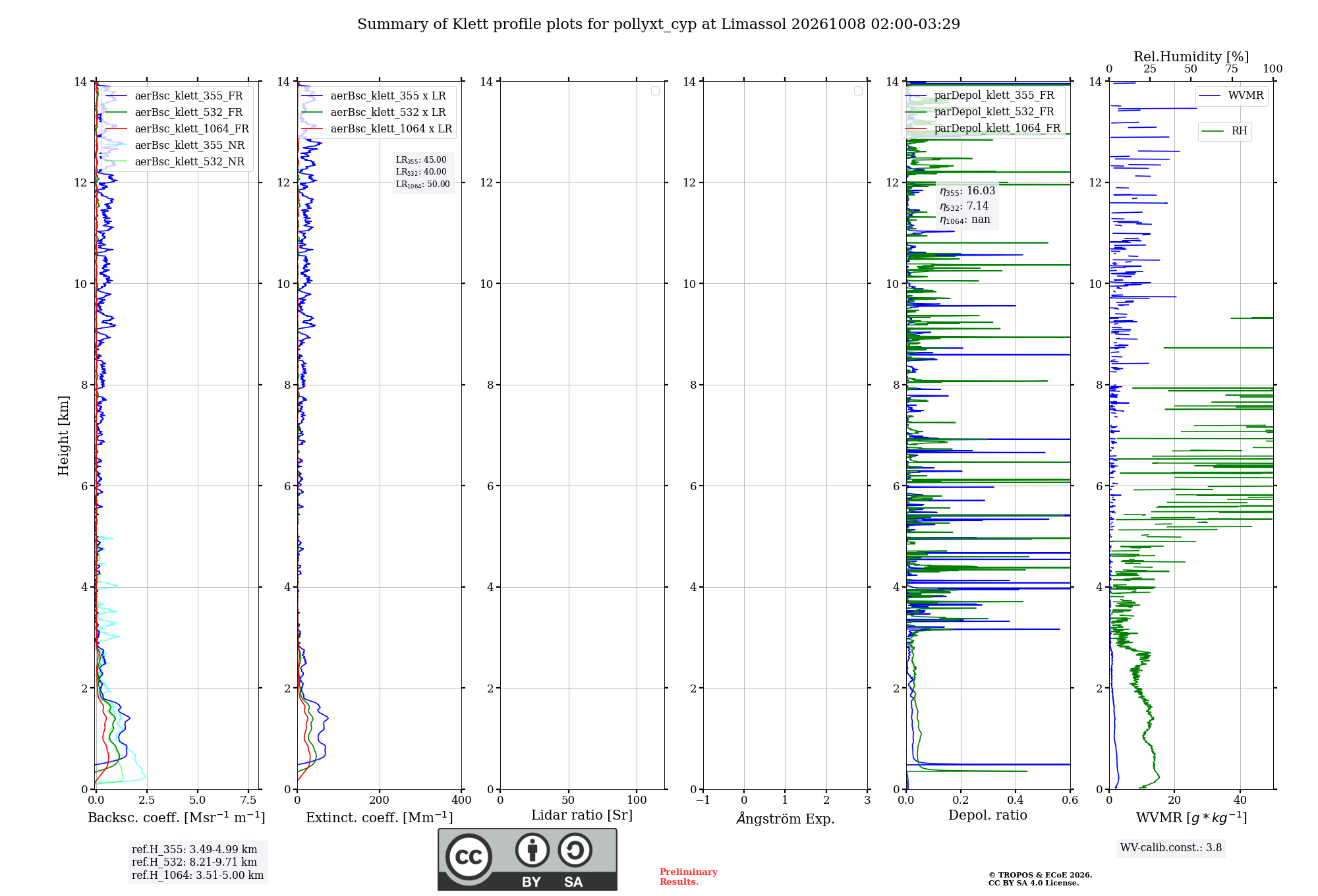Screen dimensions: 1318x896
Task: Click ref.H_532: 8.21-9.71 km text
Action: [x=194, y=862]
